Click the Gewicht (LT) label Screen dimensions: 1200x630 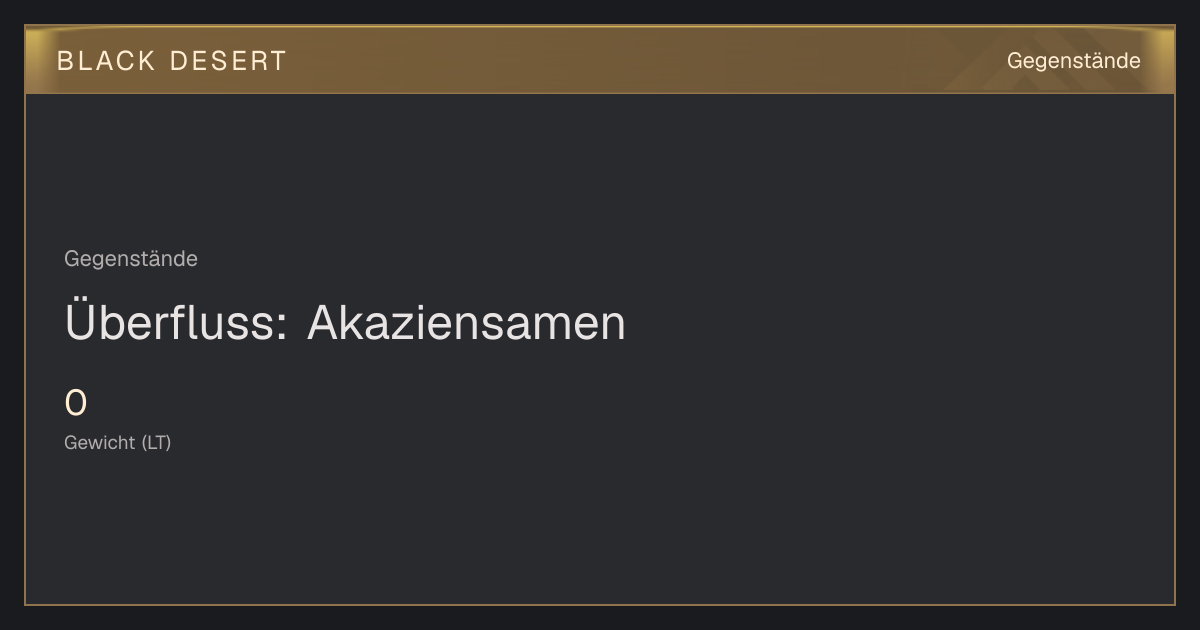[118, 442]
